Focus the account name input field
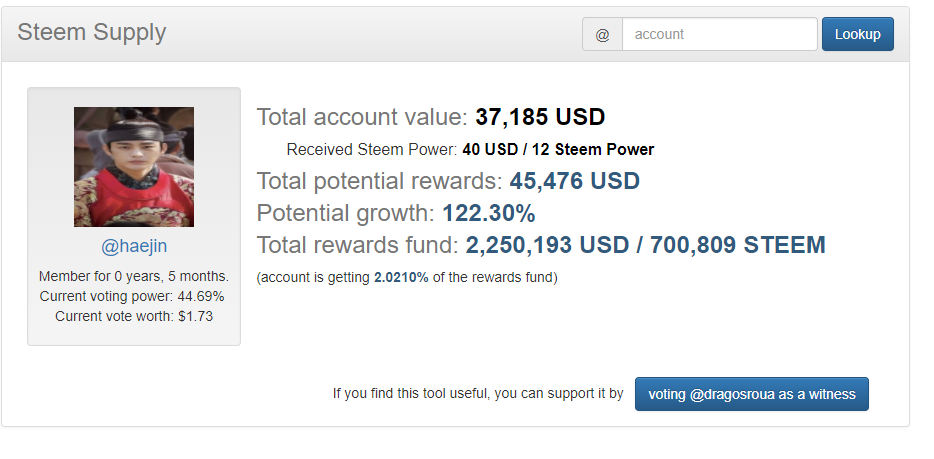Image resolution: width=934 pixels, height=459 pixels. point(719,34)
